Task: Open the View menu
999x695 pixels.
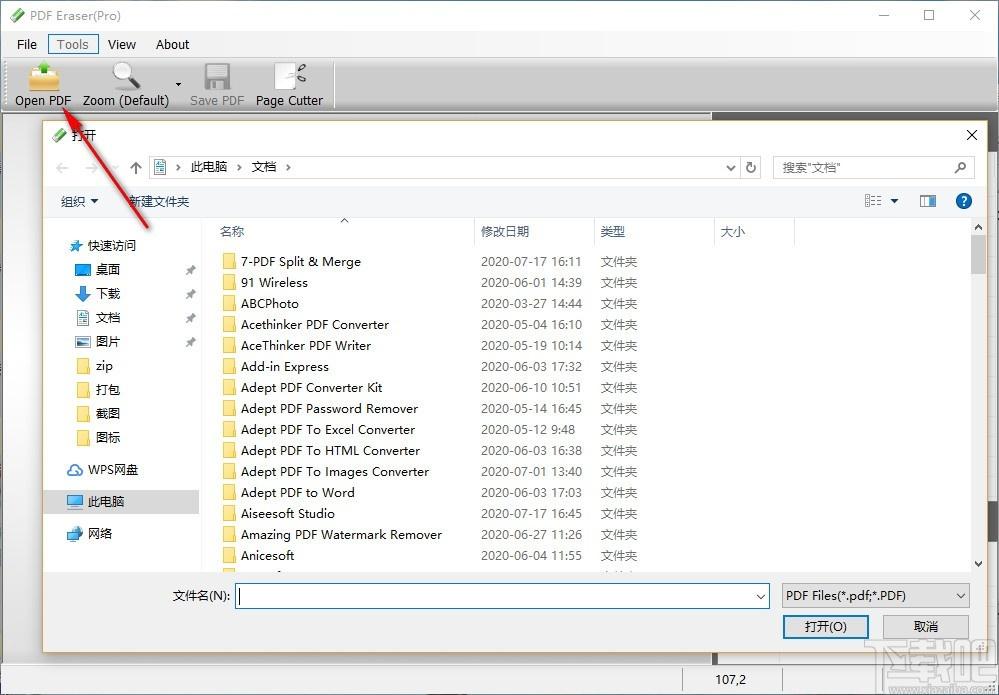Action: tap(122, 45)
